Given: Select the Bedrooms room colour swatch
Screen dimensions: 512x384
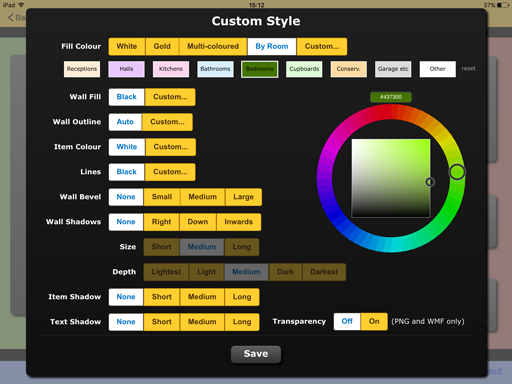Looking at the screenshot, I should [x=260, y=69].
